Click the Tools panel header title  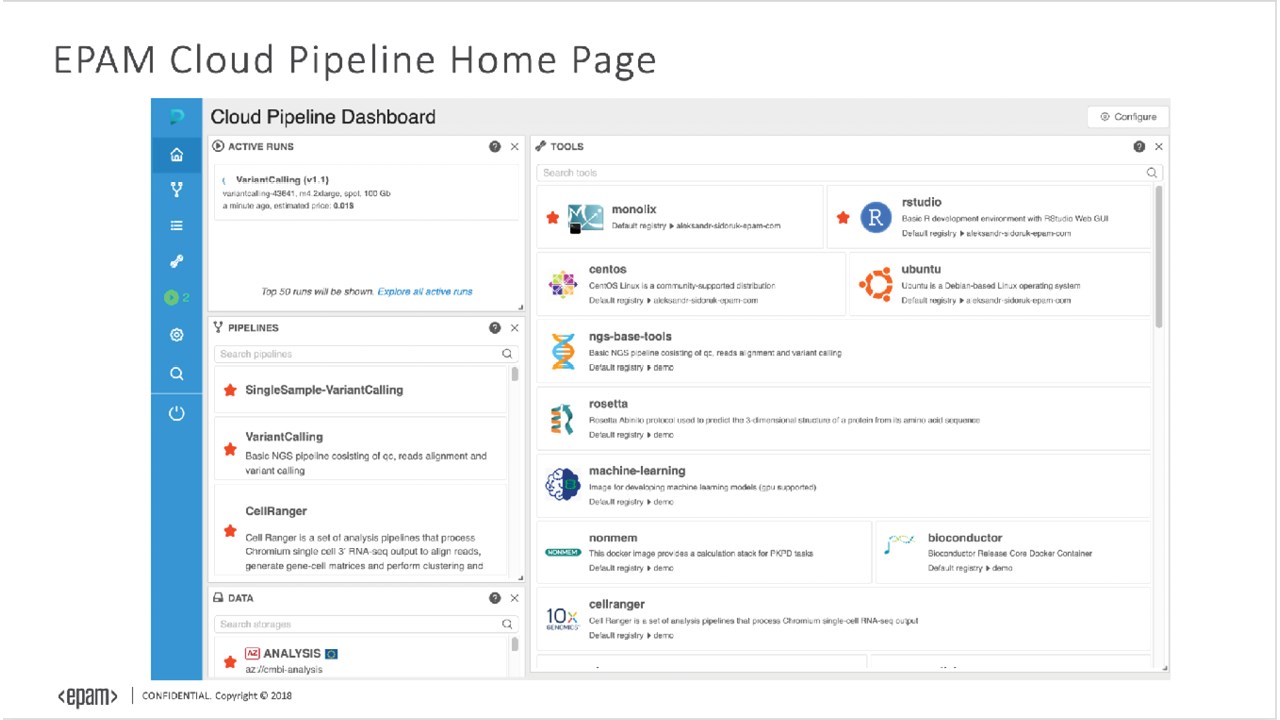click(567, 147)
